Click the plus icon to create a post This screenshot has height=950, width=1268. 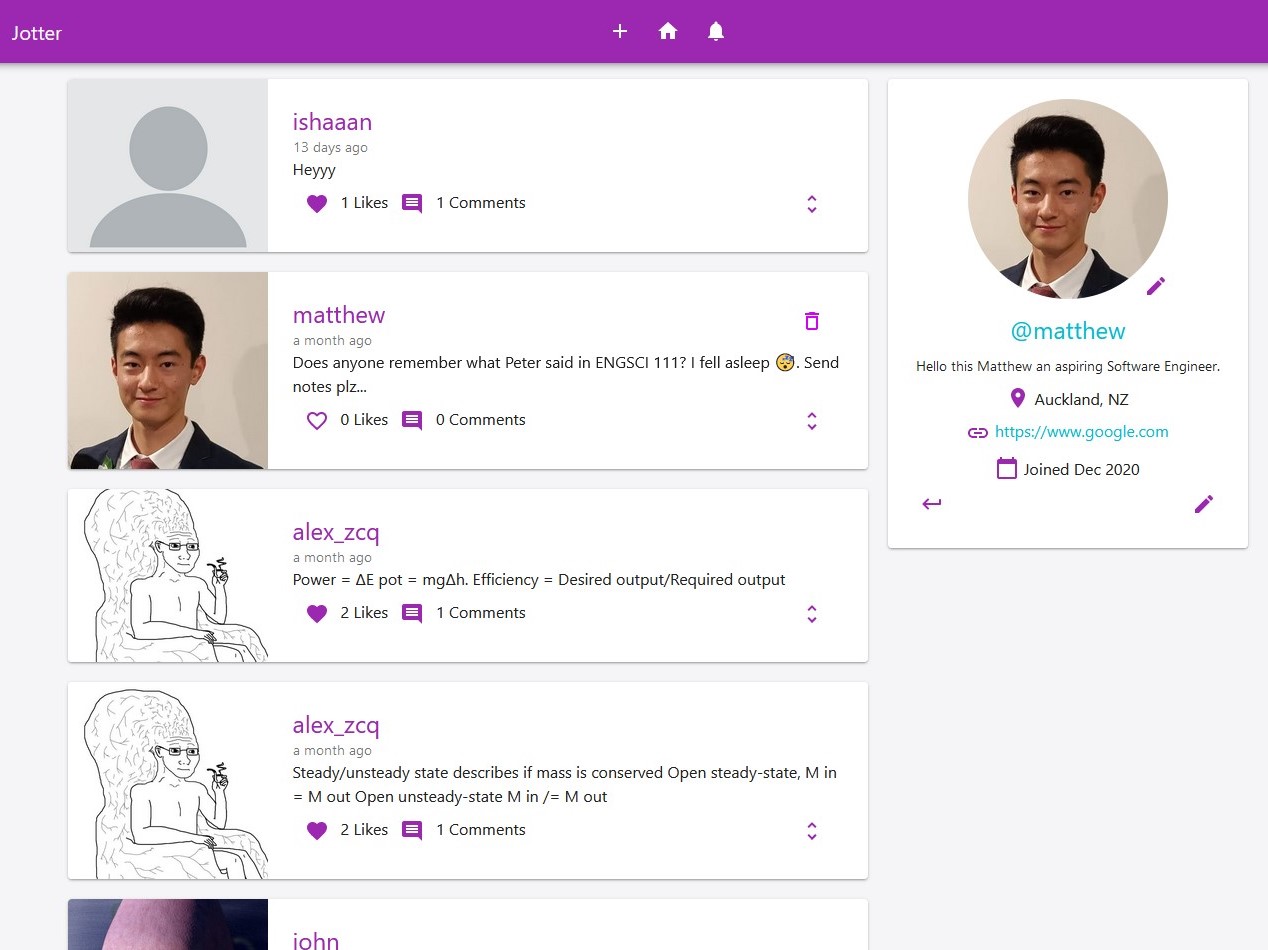pos(620,31)
